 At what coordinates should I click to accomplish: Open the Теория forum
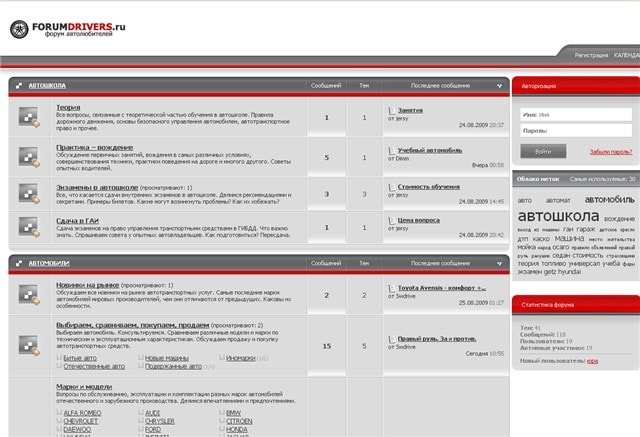point(68,107)
